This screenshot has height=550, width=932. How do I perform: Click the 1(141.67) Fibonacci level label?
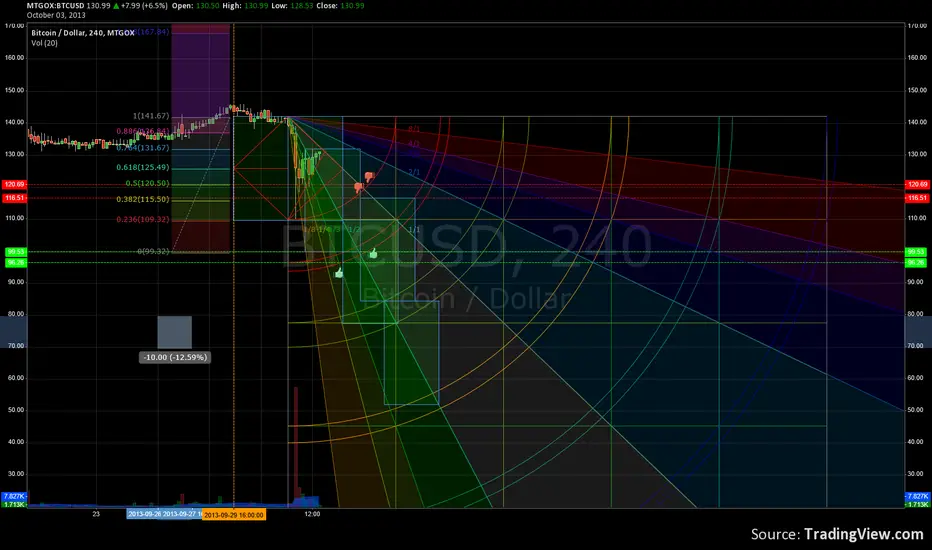(151, 116)
